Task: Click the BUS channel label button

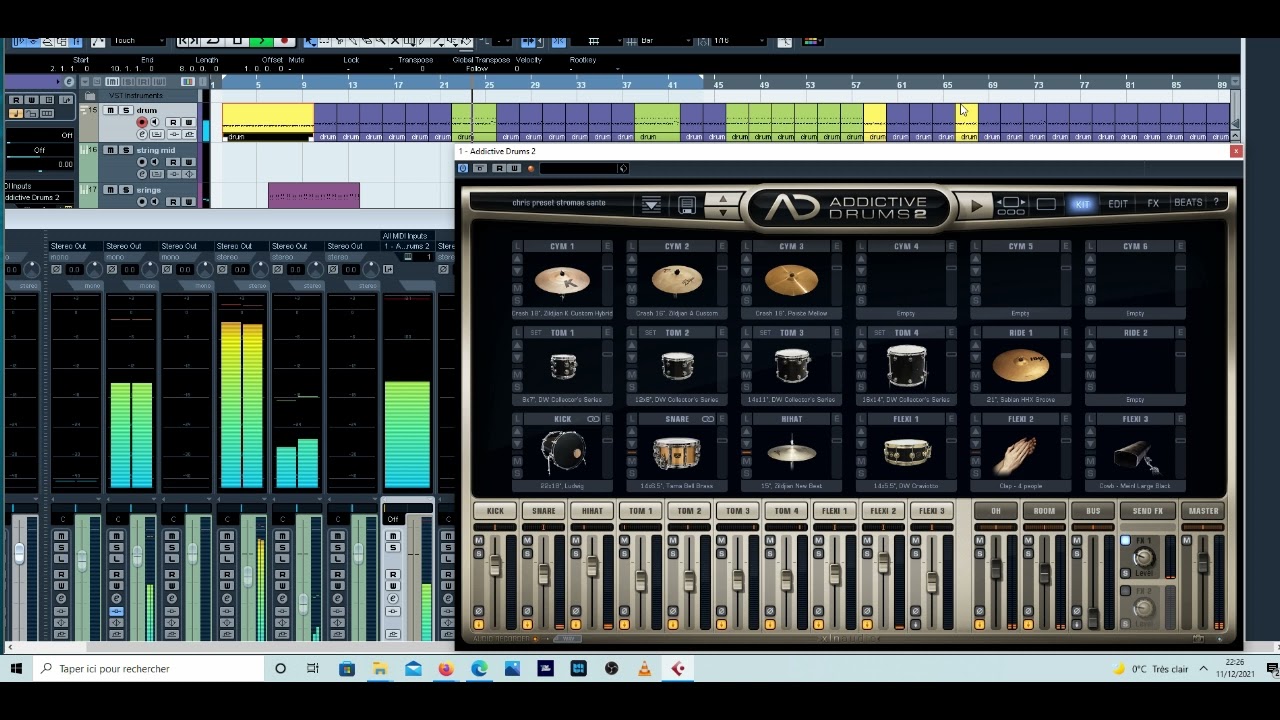Action: [x=1093, y=511]
